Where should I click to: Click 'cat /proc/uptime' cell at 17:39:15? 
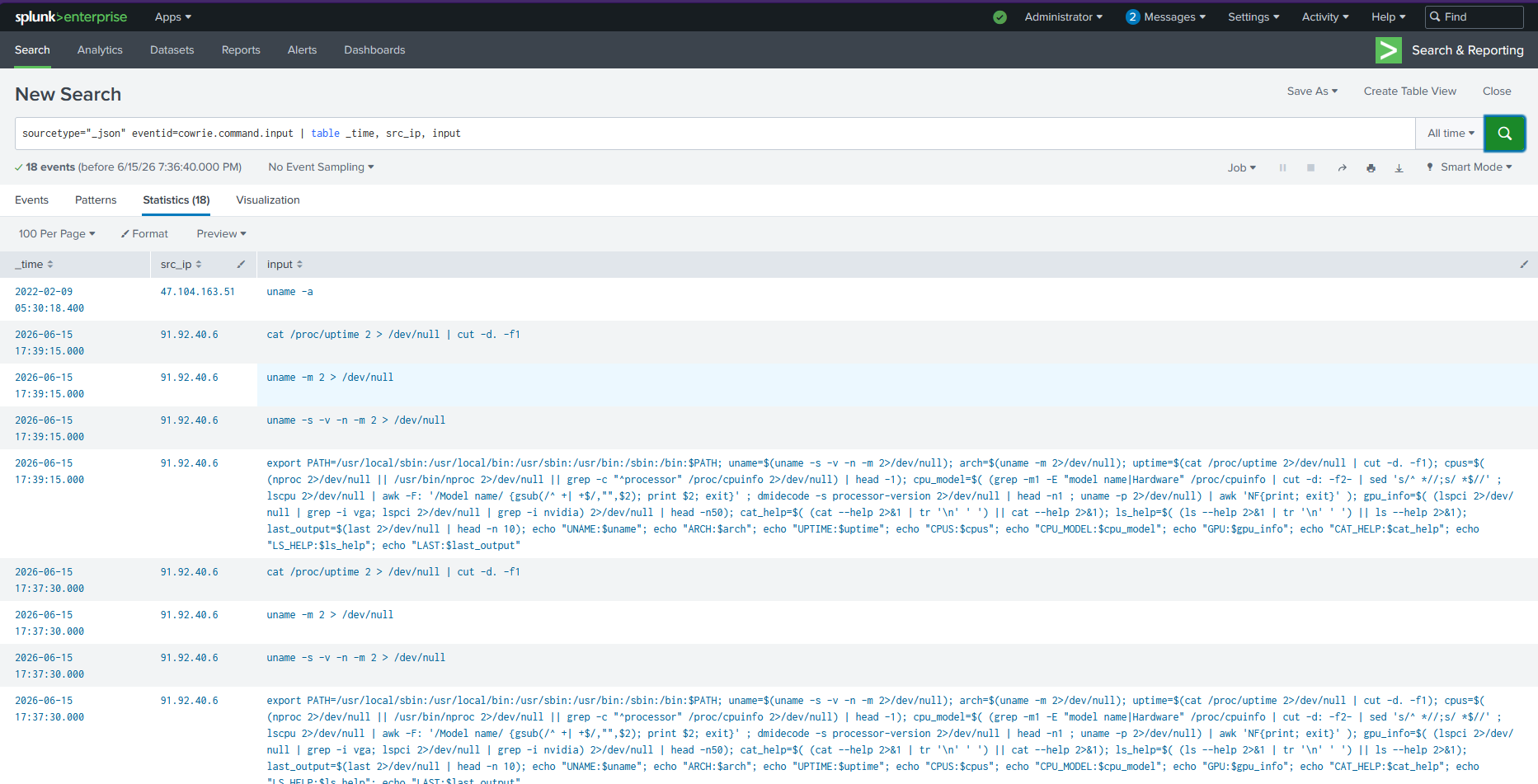pos(393,335)
